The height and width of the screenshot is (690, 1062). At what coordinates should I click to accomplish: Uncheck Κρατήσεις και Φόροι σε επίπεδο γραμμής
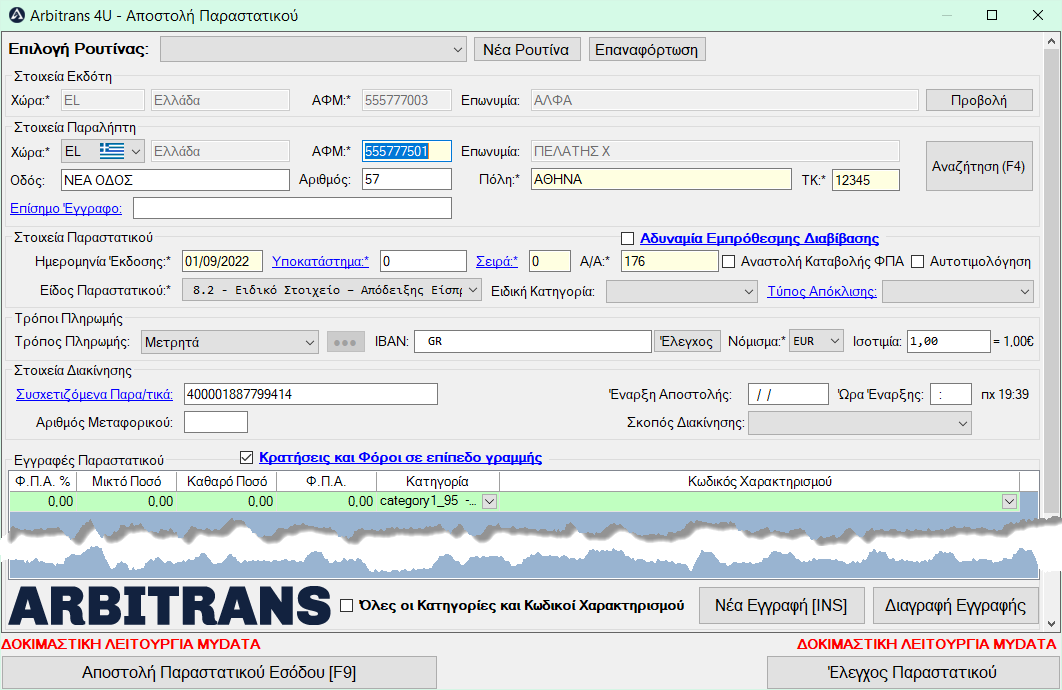pyautogui.click(x=247, y=458)
